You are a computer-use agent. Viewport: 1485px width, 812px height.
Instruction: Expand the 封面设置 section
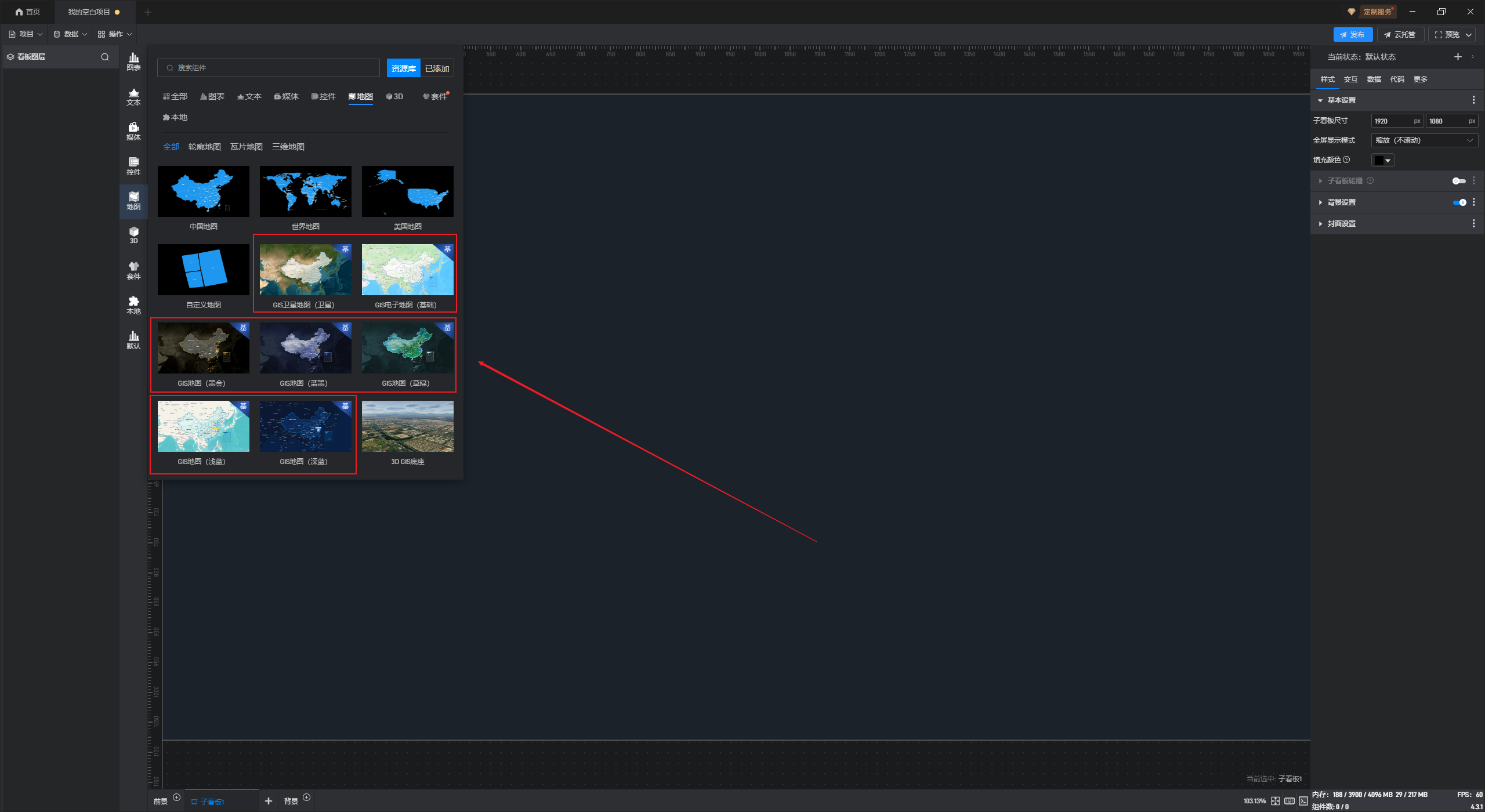pyautogui.click(x=1341, y=224)
